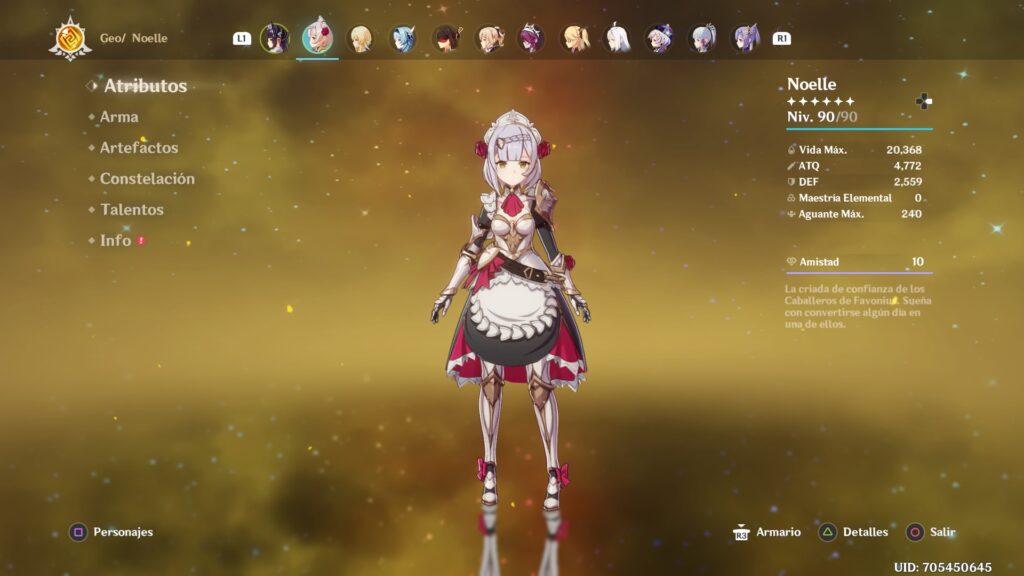Tap the R1 next character button
This screenshot has width=1024, height=576.
(x=781, y=39)
